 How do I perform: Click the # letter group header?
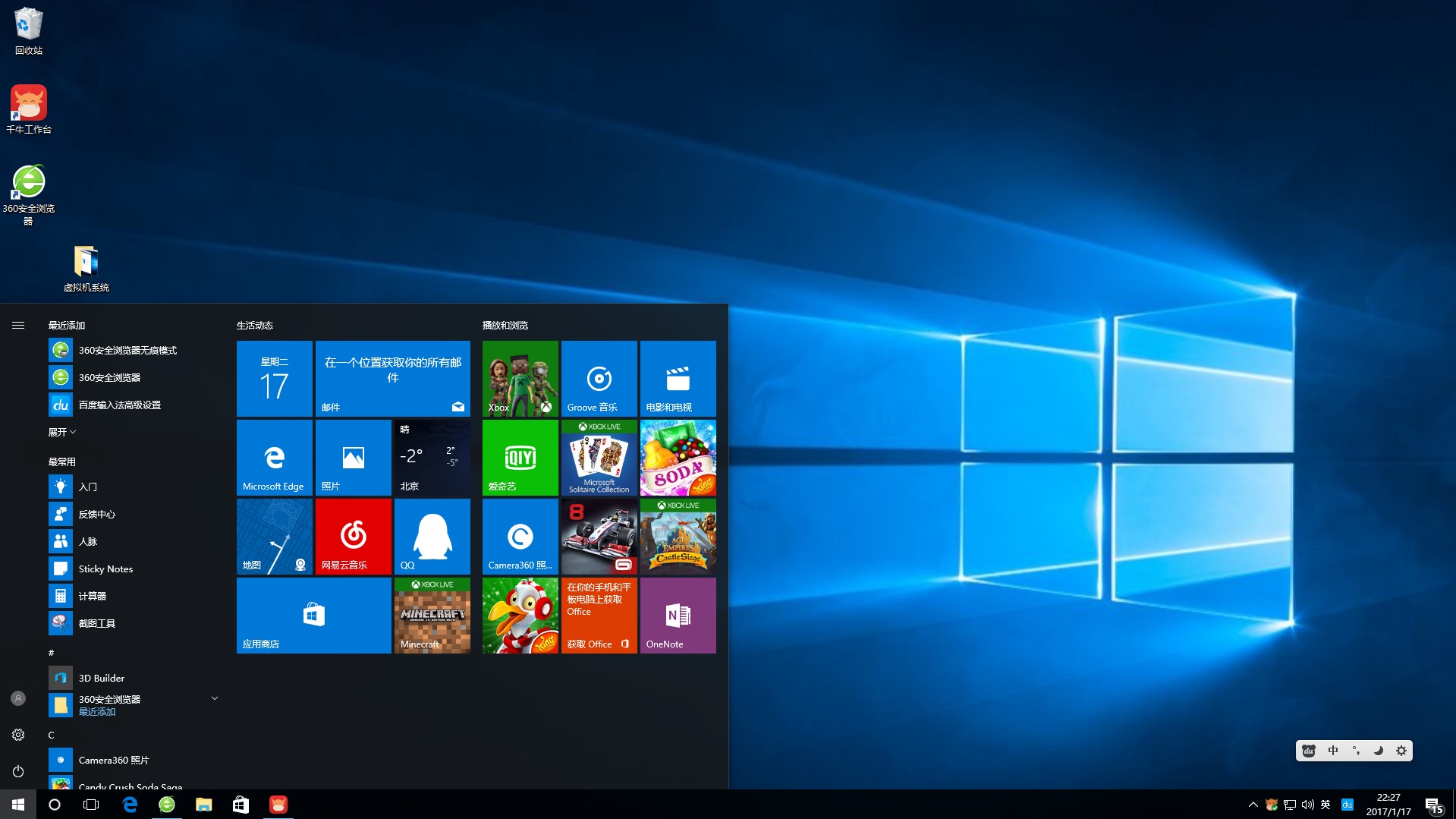point(52,653)
